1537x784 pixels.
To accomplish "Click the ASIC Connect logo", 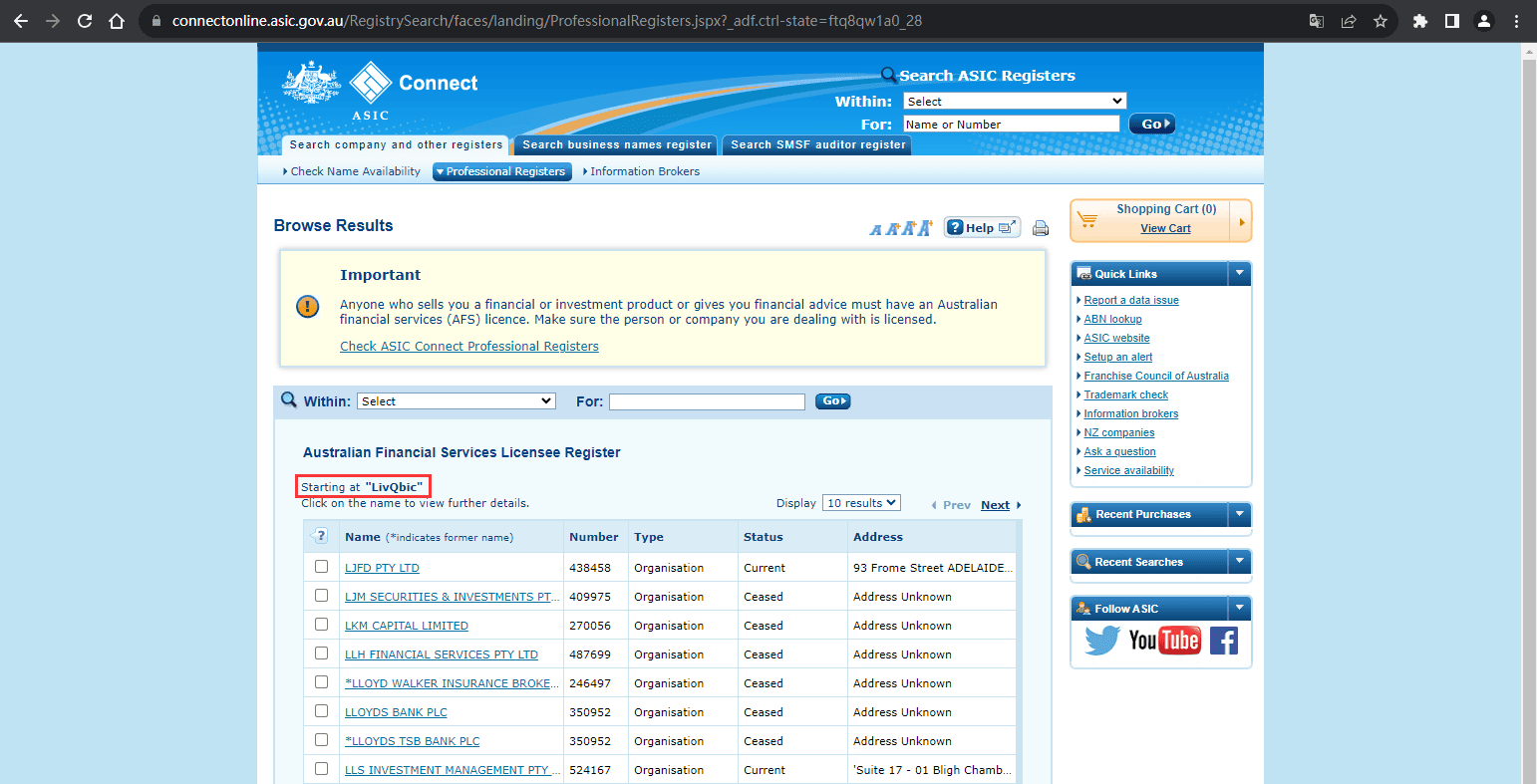I will [380, 91].
